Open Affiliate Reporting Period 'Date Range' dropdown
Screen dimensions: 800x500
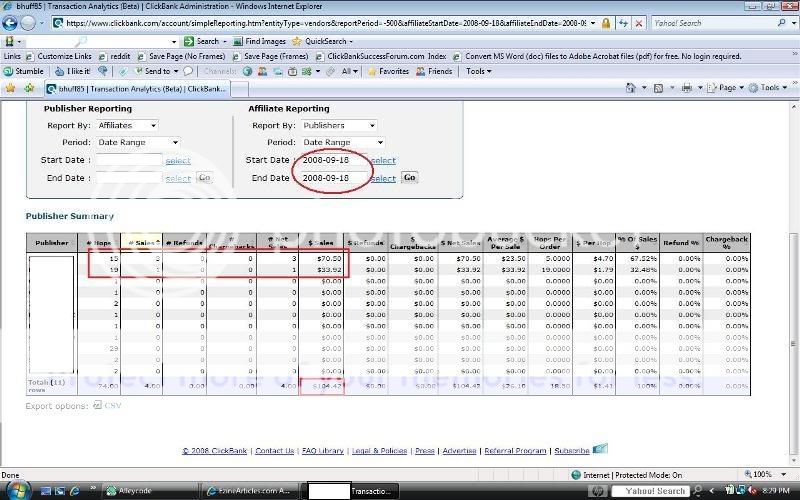click(x=343, y=142)
